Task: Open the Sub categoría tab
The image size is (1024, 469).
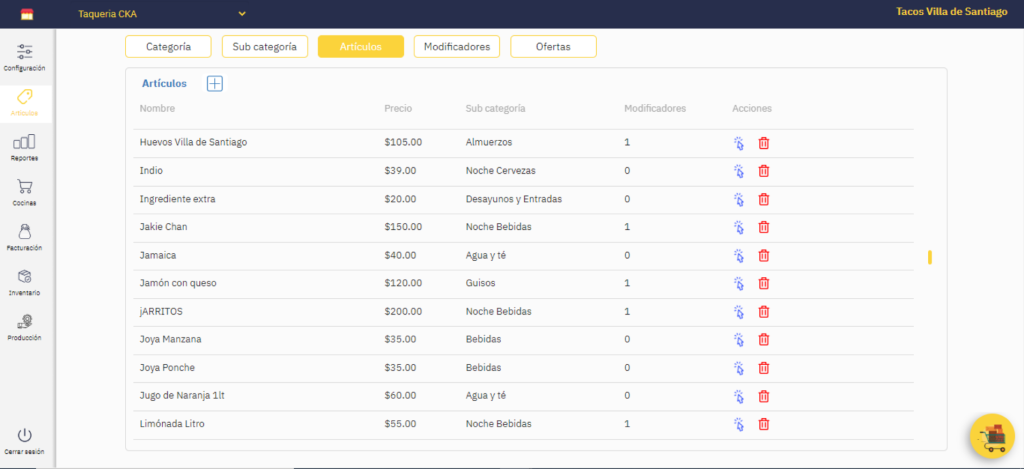Action: tap(264, 47)
